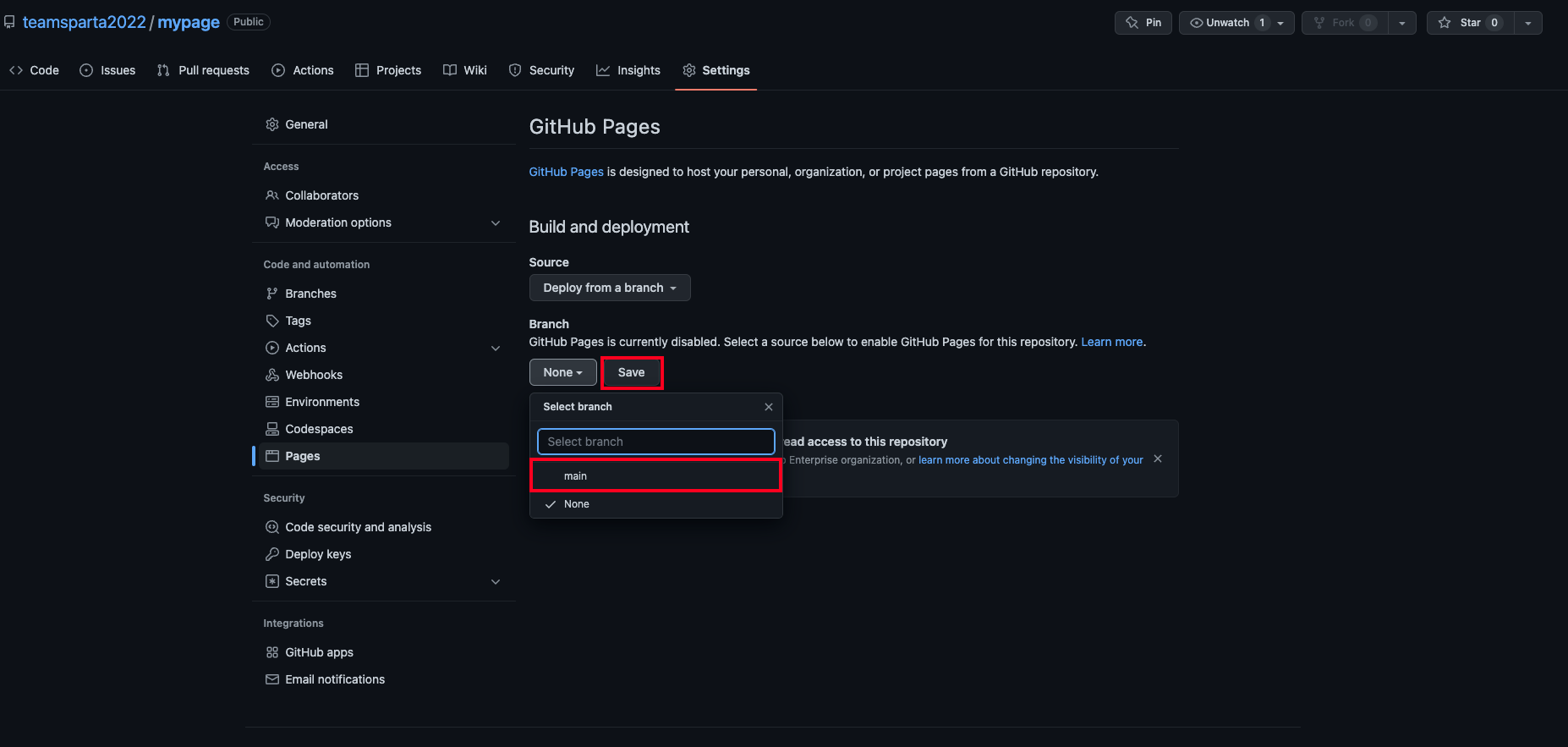The height and width of the screenshot is (747, 1568).
Task: Open Secrets settings
Action: click(x=384, y=581)
